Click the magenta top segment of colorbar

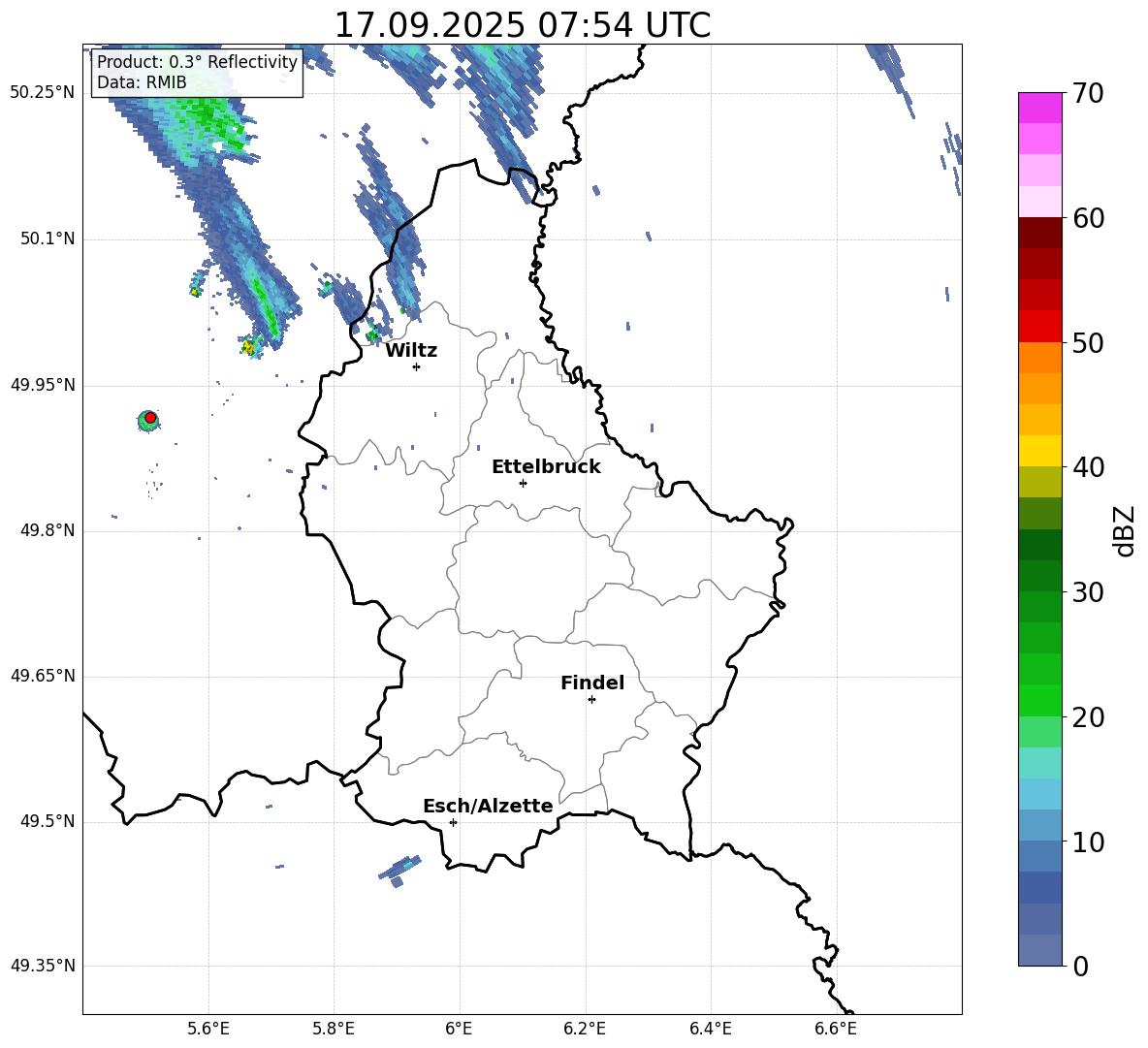(1039, 109)
